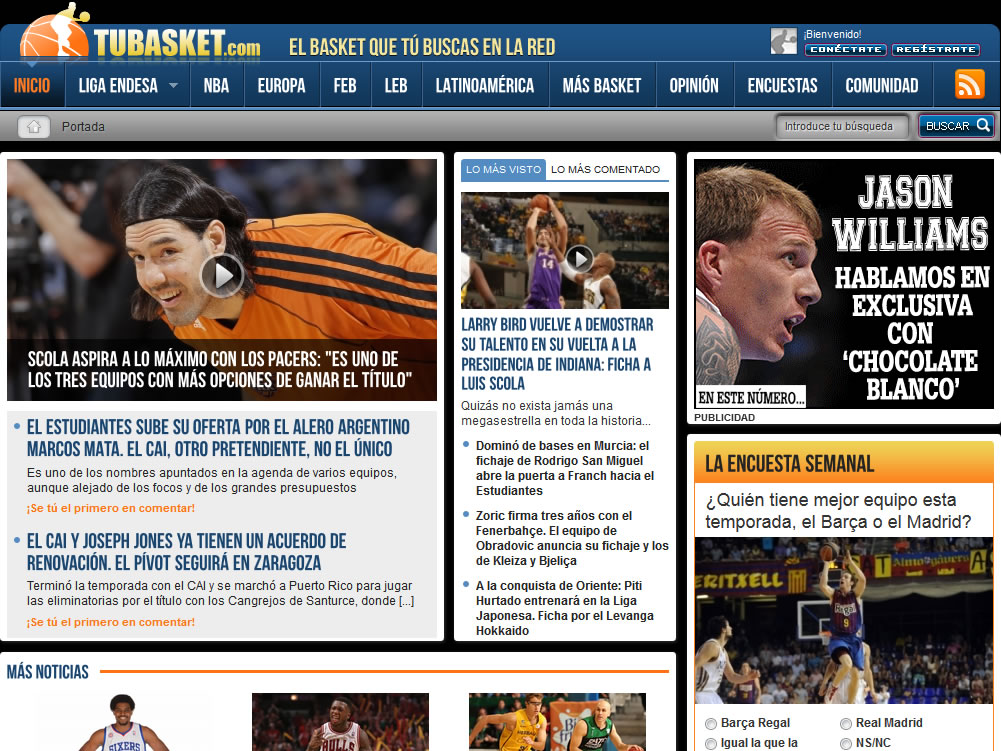Viewport: 1001px width, 751px height.
Task: Click the 'Quizás no exista jamás' excerpt
Action: (x=556, y=413)
